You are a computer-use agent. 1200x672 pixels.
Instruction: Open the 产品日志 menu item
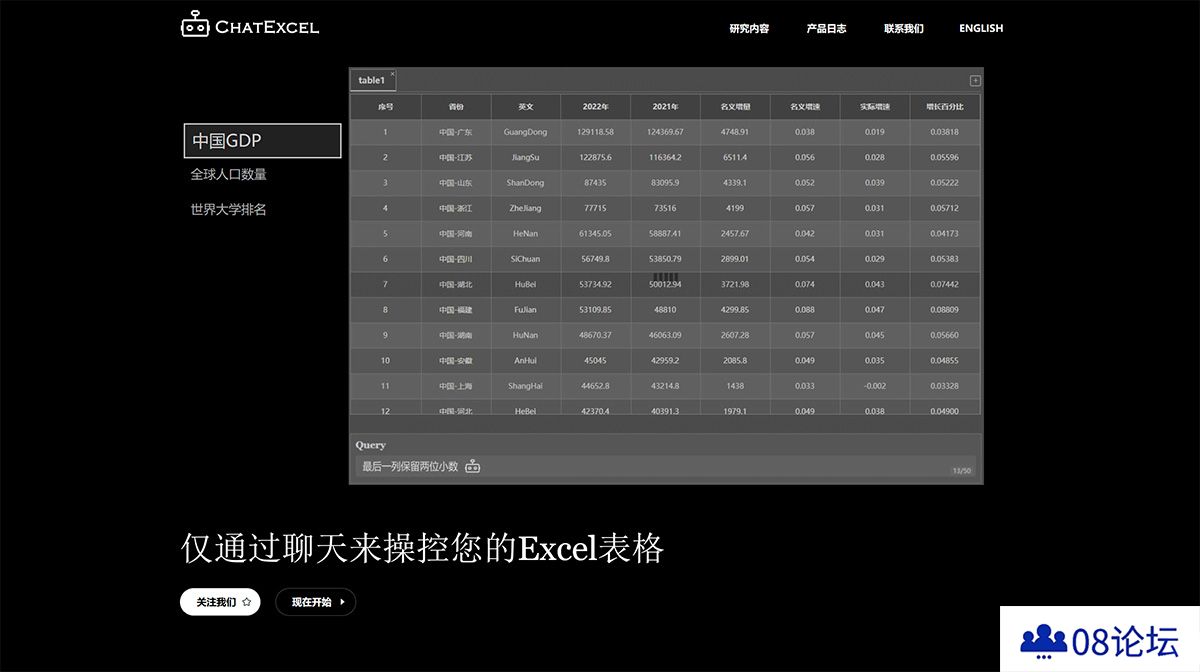point(826,28)
